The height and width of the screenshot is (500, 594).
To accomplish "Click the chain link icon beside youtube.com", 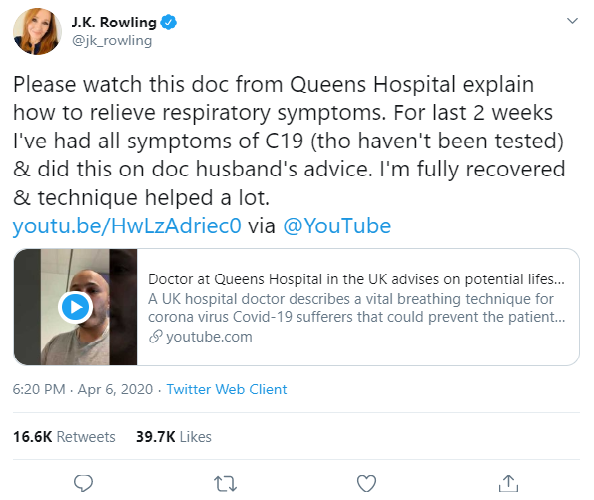I will (155, 336).
